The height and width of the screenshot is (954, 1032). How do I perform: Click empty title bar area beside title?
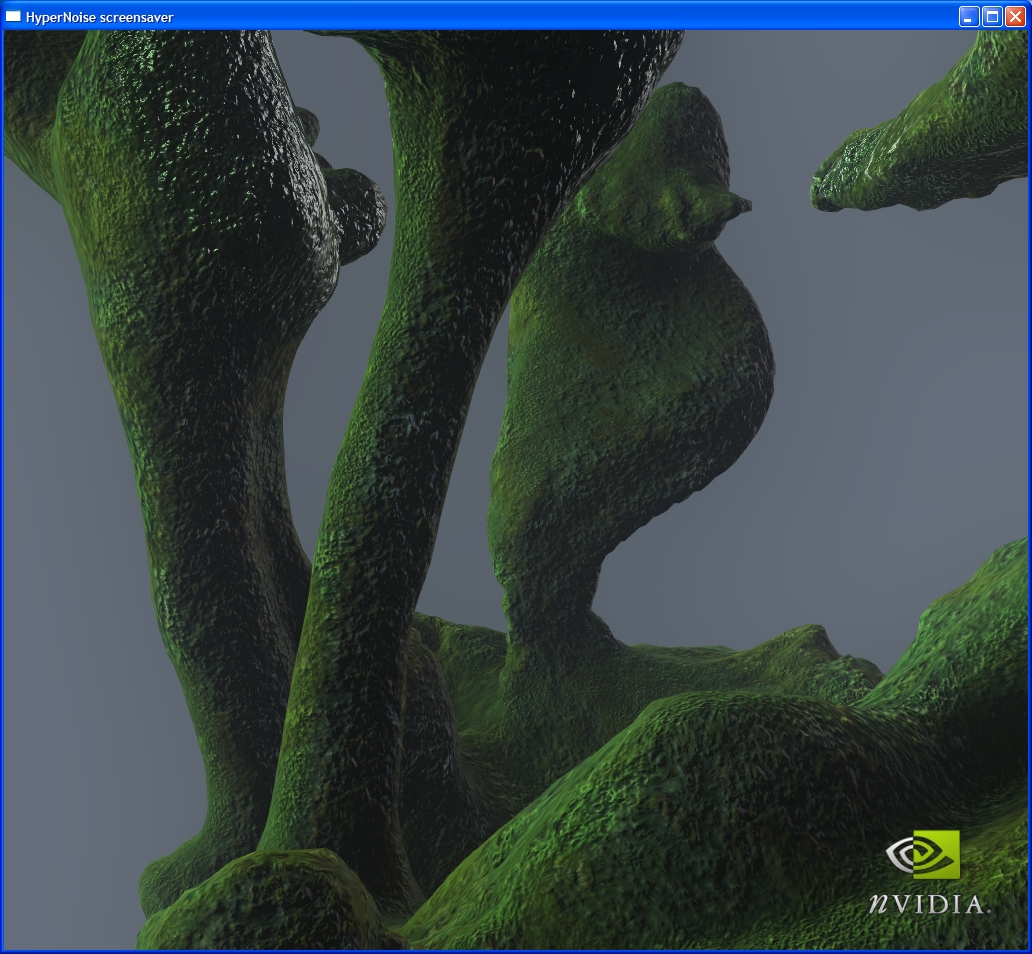point(560,16)
